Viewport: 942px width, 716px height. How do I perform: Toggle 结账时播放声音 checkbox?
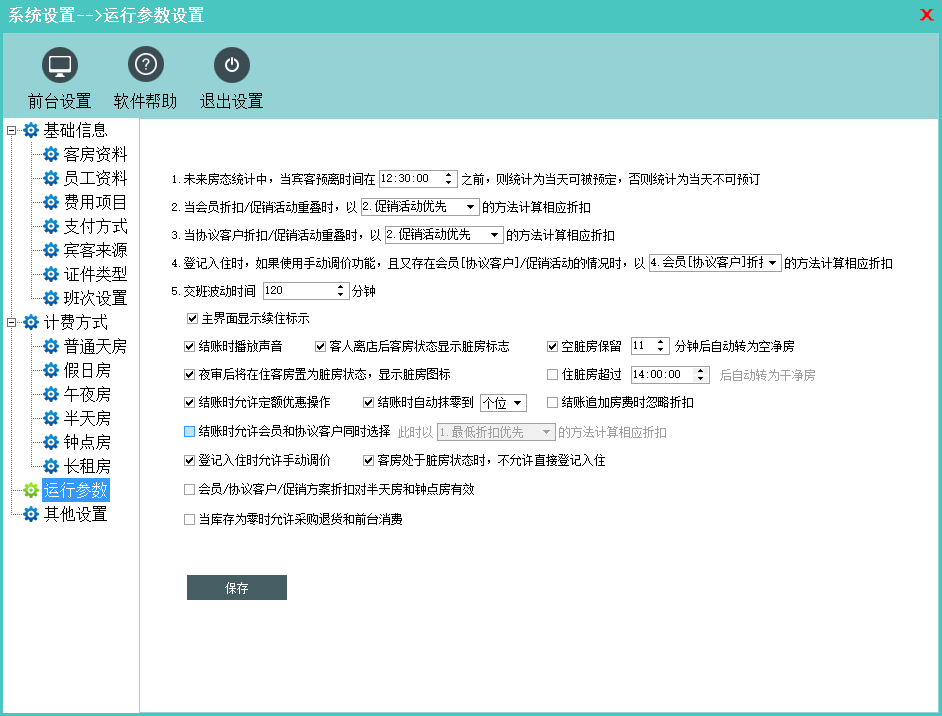click(190, 347)
